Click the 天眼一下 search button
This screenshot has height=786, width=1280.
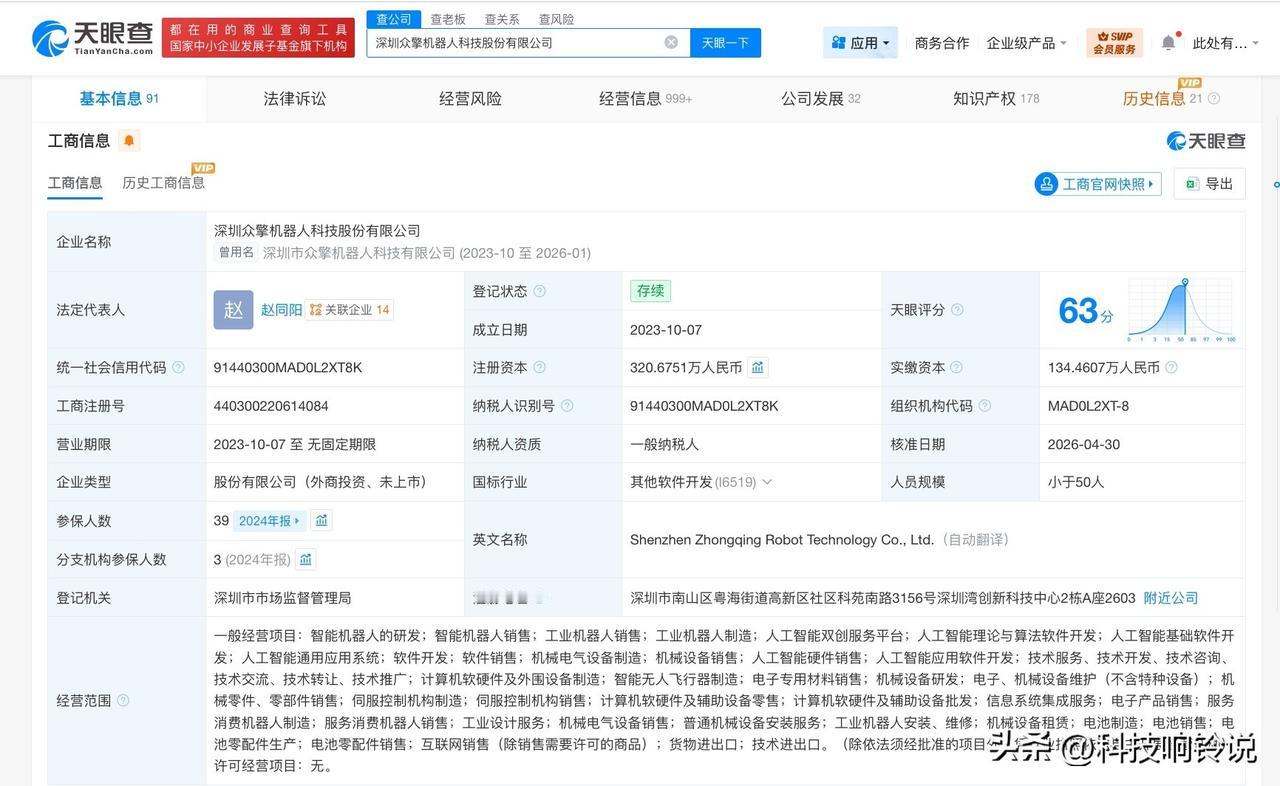[x=725, y=42]
